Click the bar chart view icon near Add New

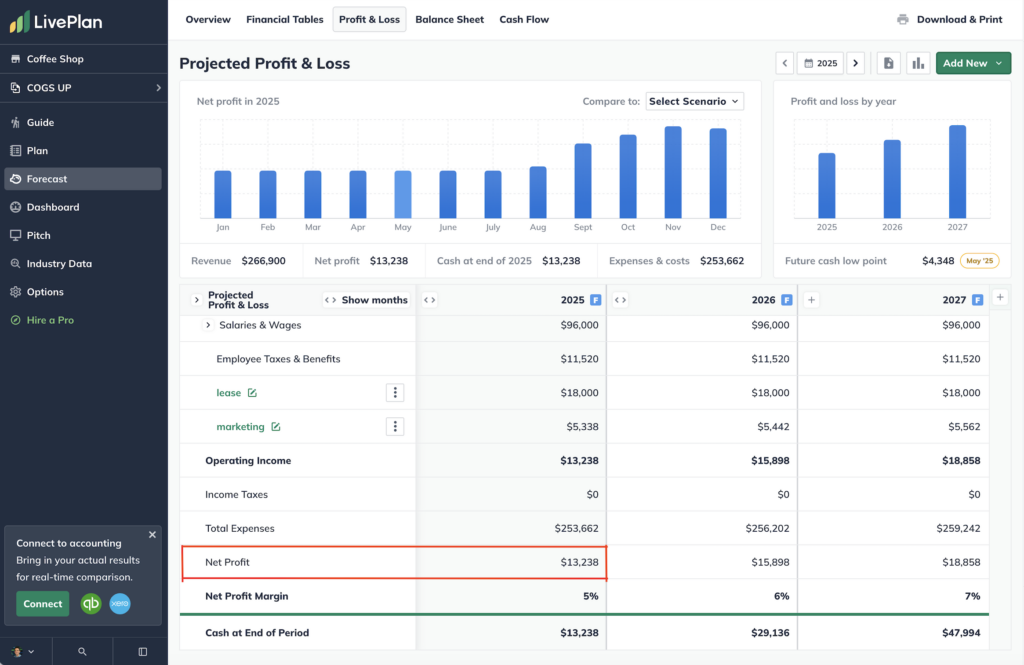[x=918, y=62]
